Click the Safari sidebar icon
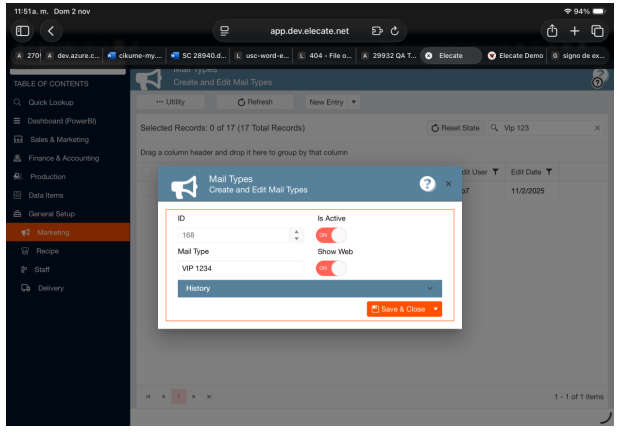Viewport: 620px width, 433px height. [x=22, y=31]
